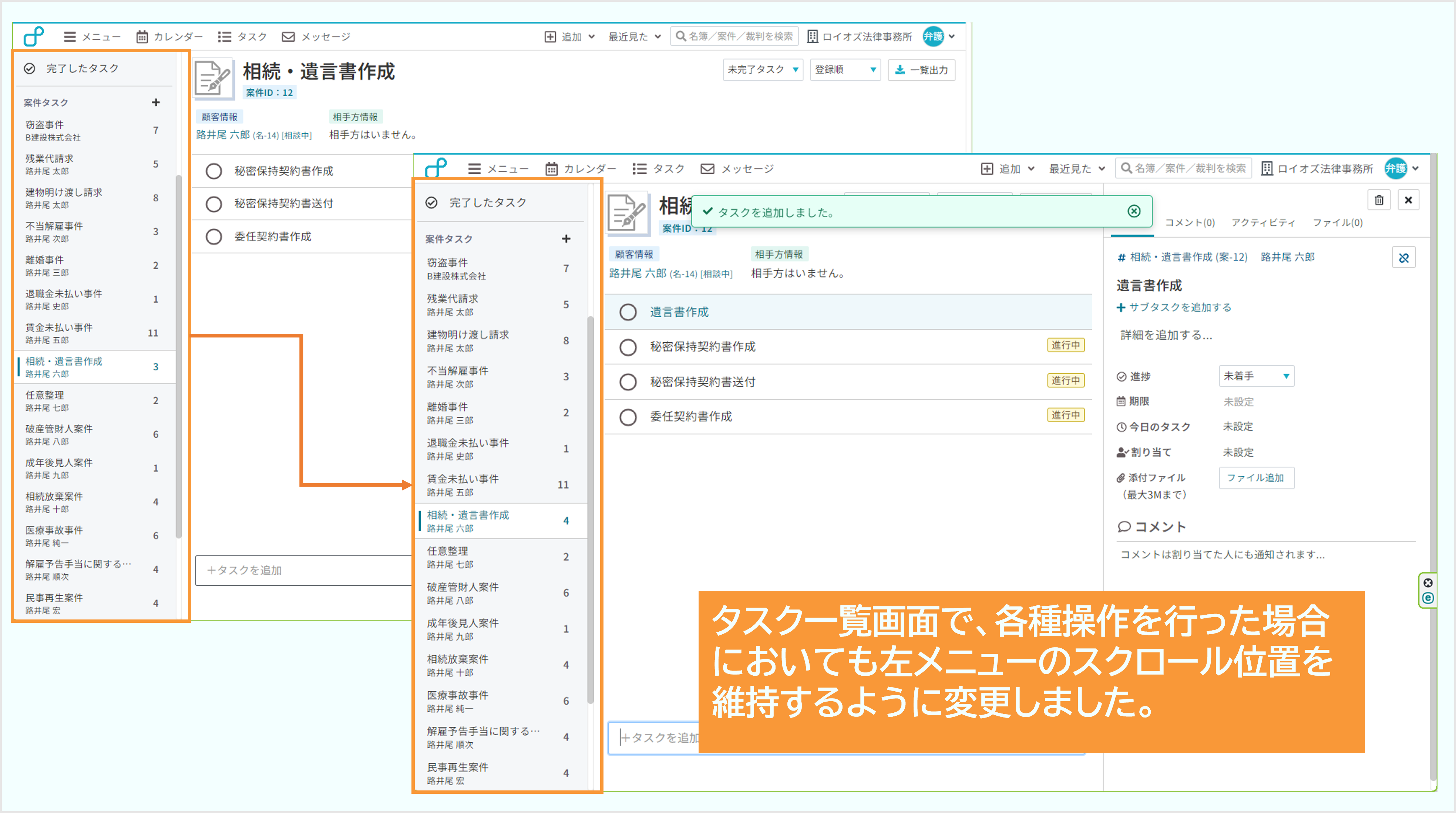The image size is (1456, 813).
Task: Click the app logo in the back window
Action: [33, 36]
